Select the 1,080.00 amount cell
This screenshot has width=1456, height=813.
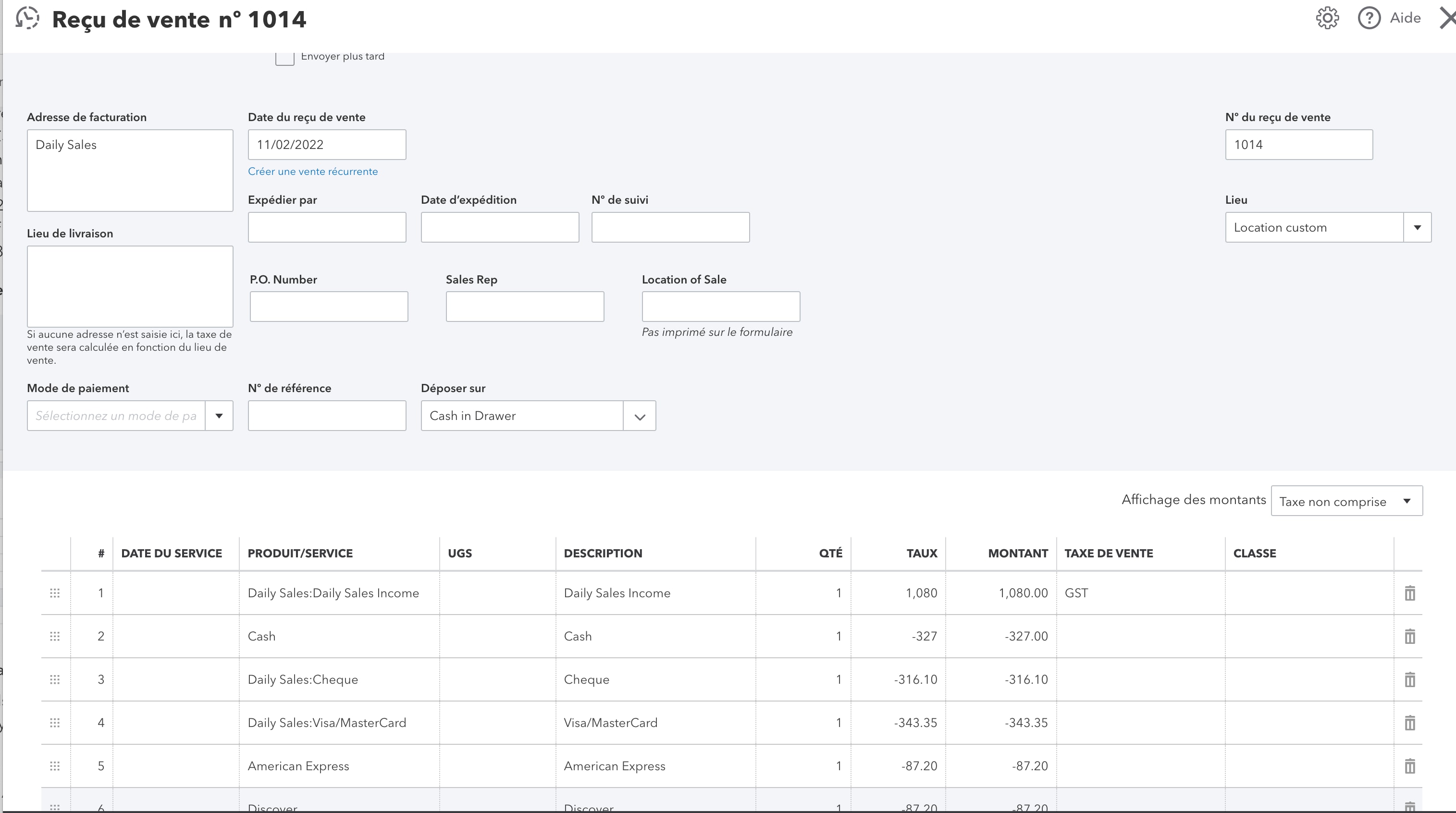(1000, 593)
